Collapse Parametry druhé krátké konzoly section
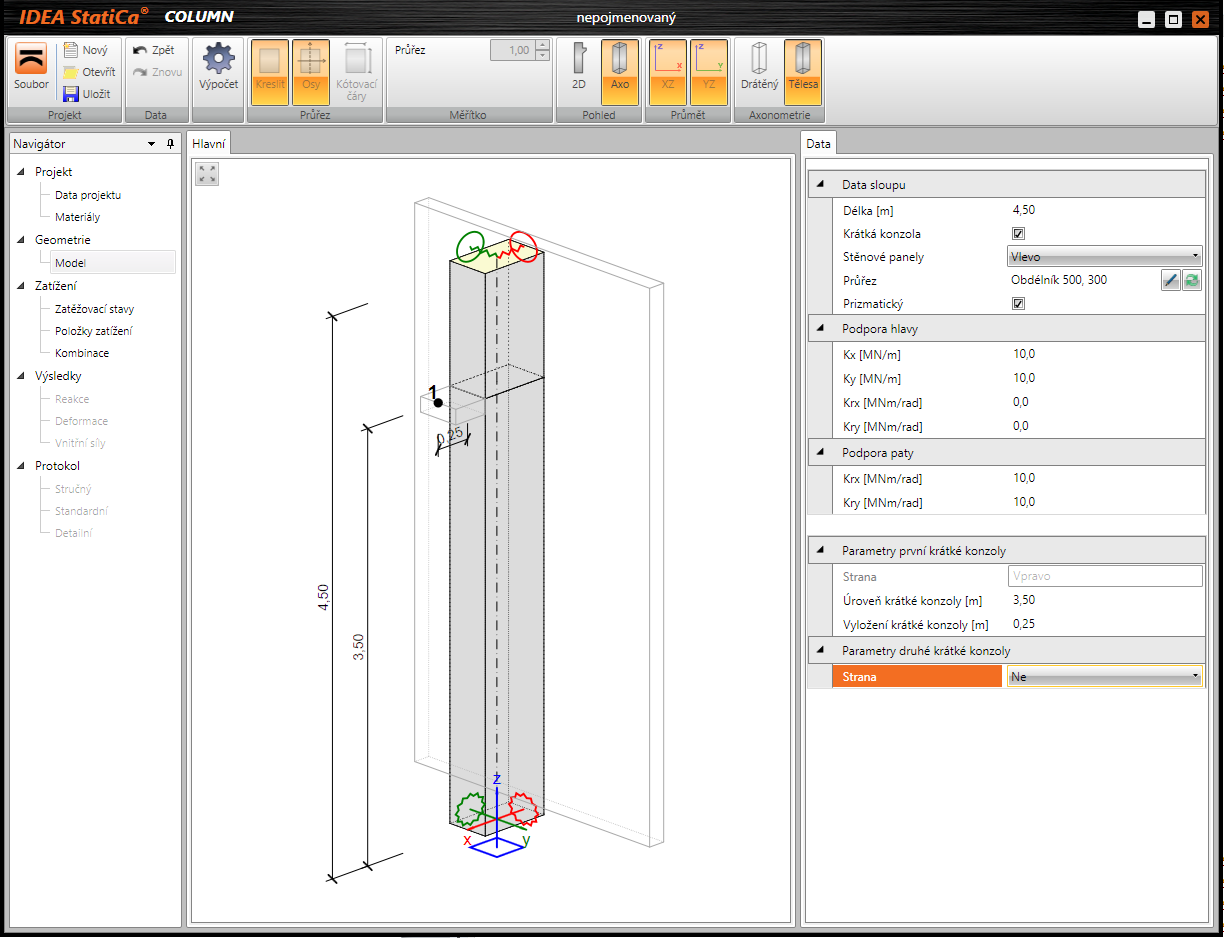Viewport: 1224px width, 938px height. click(821, 651)
